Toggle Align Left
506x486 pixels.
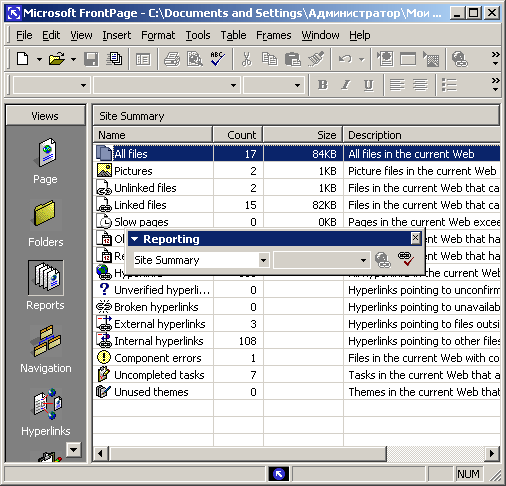[x=397, y=85]
